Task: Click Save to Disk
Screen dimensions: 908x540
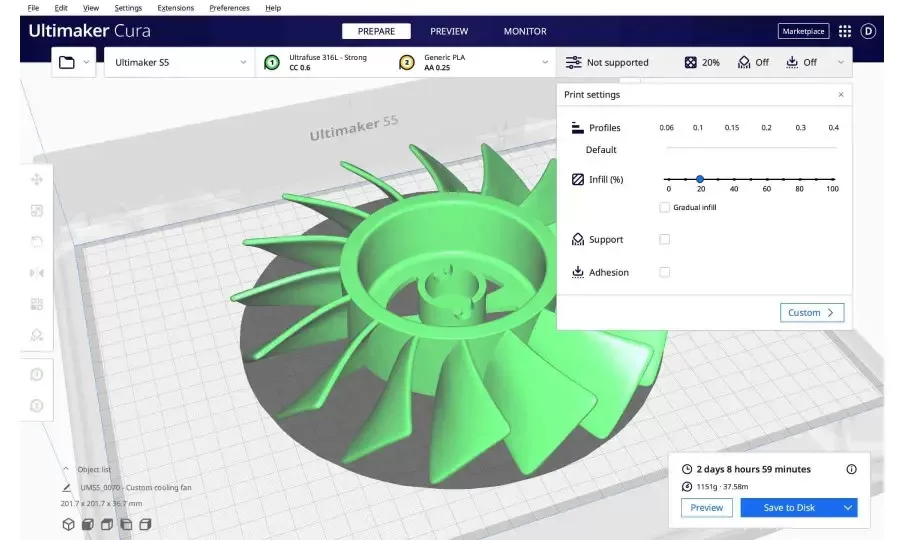Action: (x=789, y=508)
